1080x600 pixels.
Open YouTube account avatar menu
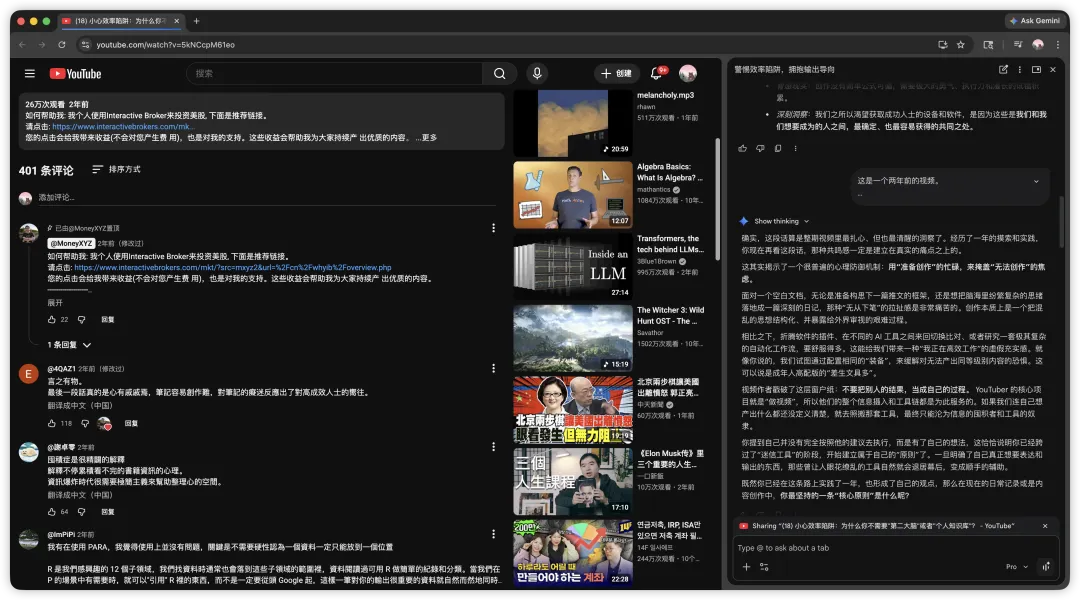(x=687, y=73)
